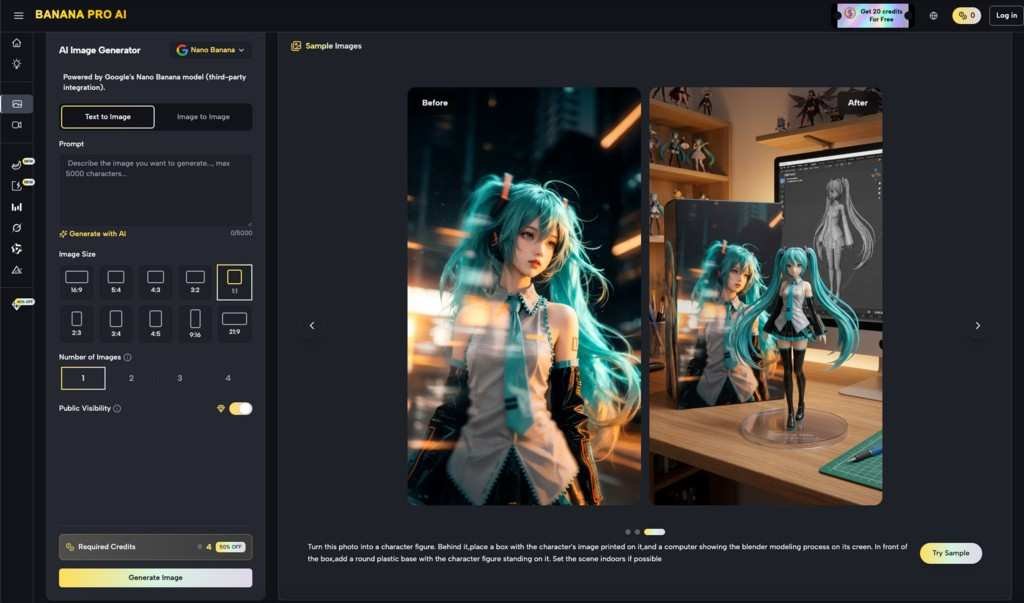Open the analytics bar-chart sidebar icon
The width and height of the screenshot is (1024, 603).
click(16, 206)
